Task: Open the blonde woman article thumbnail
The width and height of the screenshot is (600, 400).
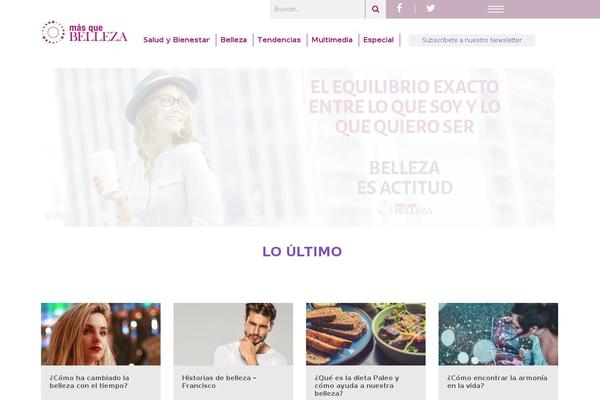Action: [x=101, y=334]
